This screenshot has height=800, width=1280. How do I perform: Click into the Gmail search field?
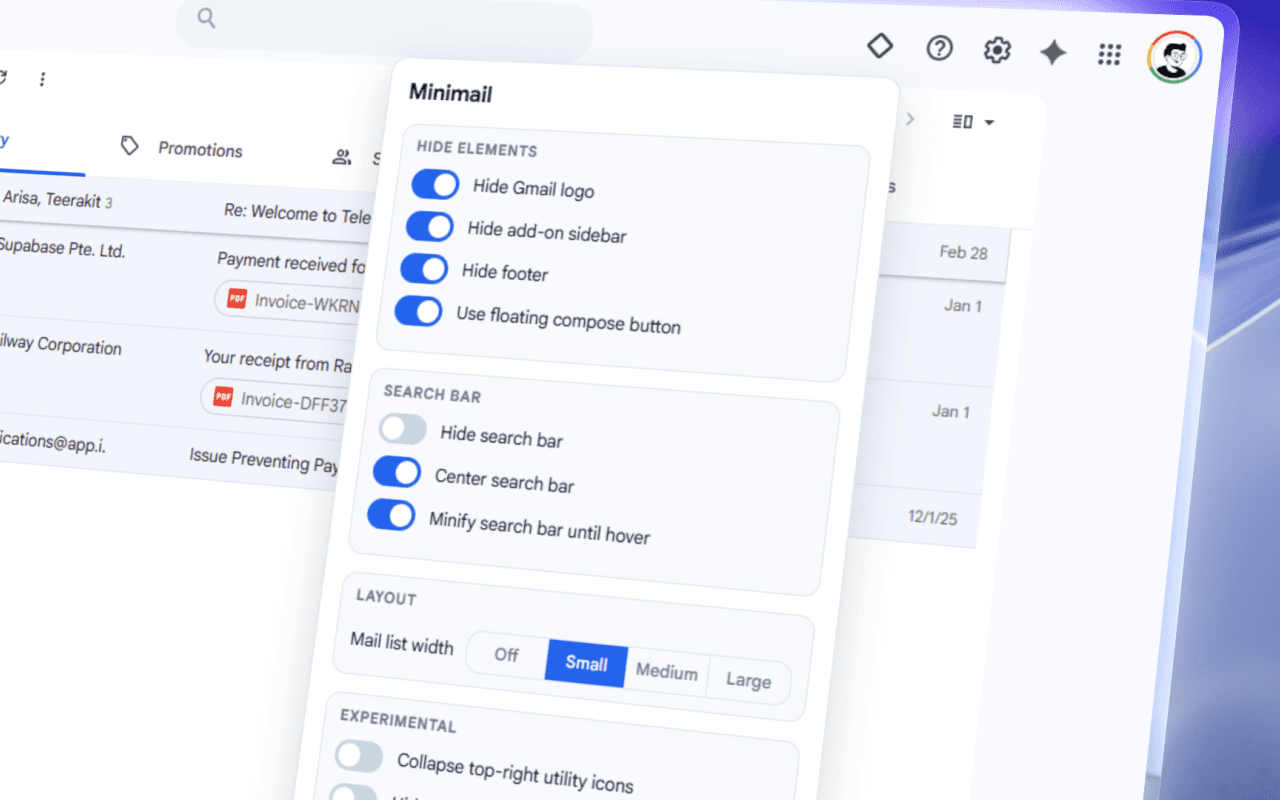click(385, 27)
